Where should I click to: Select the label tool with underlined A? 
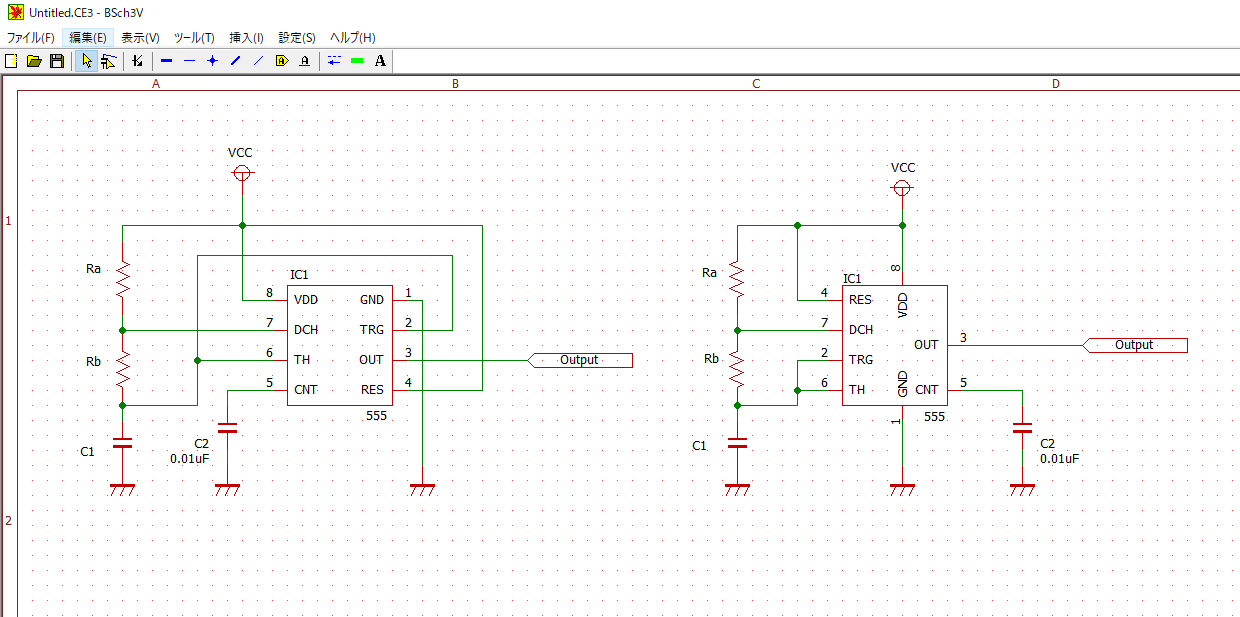(305, 61)
